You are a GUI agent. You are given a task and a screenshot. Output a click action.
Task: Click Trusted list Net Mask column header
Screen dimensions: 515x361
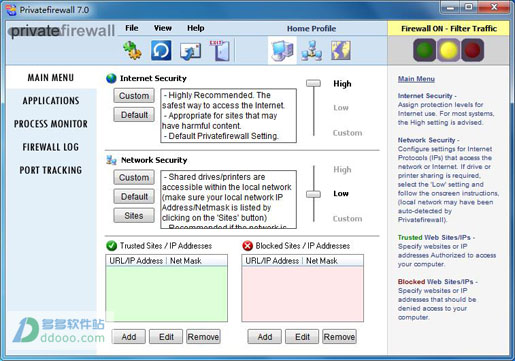click(186, 261)
